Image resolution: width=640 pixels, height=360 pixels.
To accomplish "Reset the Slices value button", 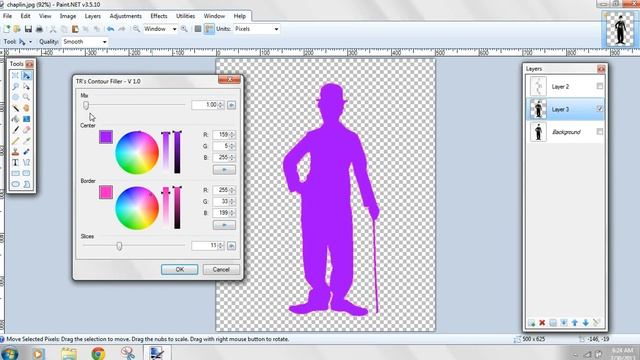I will (x=231, y=246).
